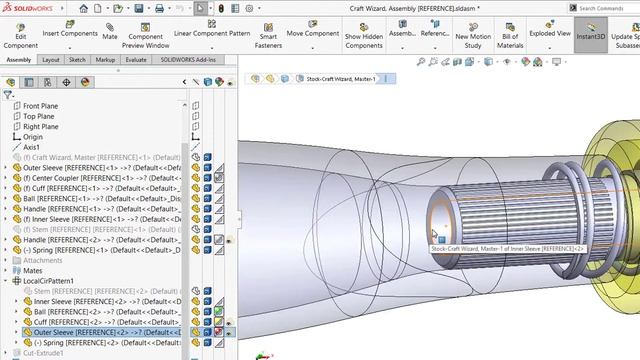Open ConfigurationManager tab icon
This screenshot has width=640, height=360.
(47, 82)
